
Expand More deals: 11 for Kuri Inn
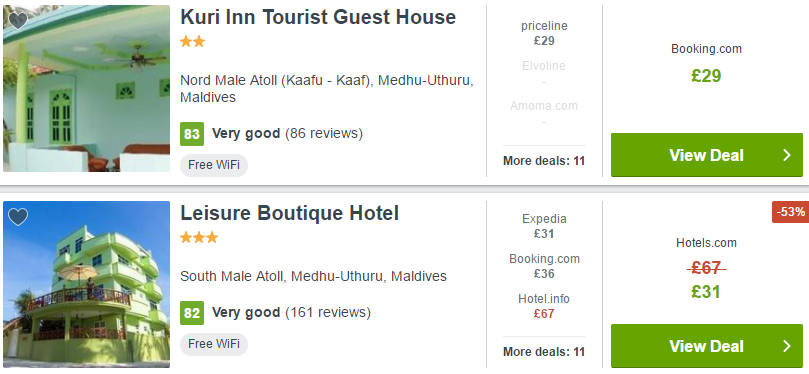pos(544,161)
